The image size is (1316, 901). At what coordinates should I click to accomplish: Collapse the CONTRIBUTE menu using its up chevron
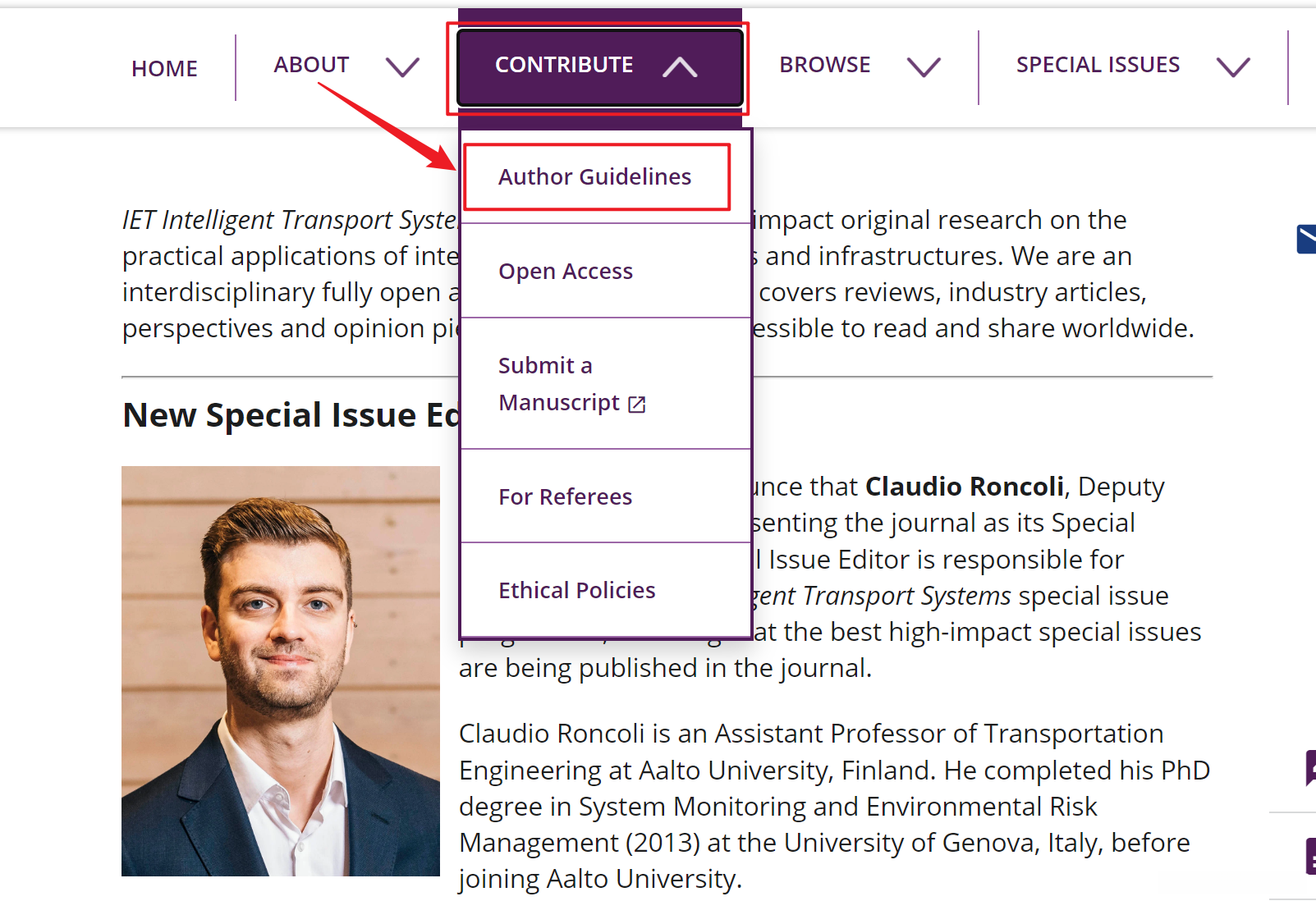click(x=680, y=67)
